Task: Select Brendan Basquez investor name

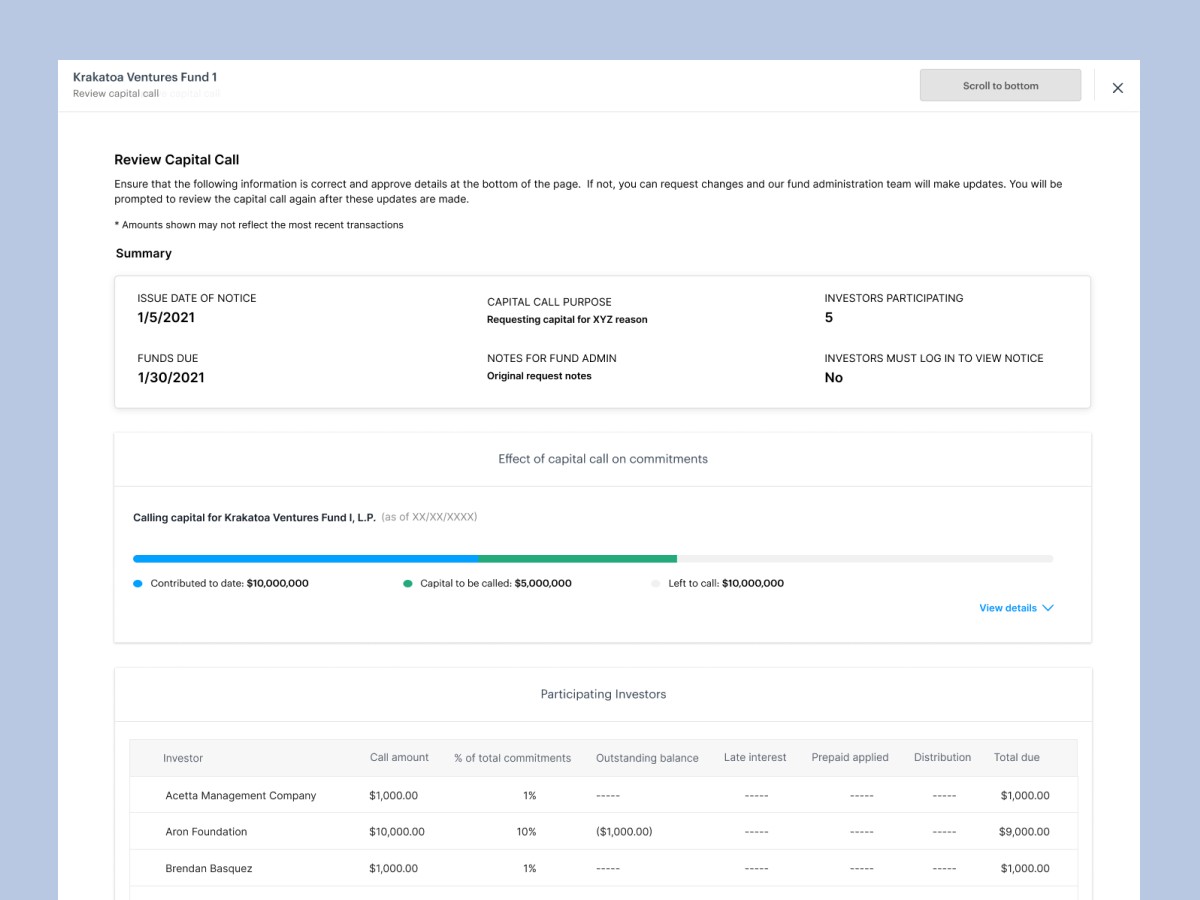Action: click(x=209, y=869)
